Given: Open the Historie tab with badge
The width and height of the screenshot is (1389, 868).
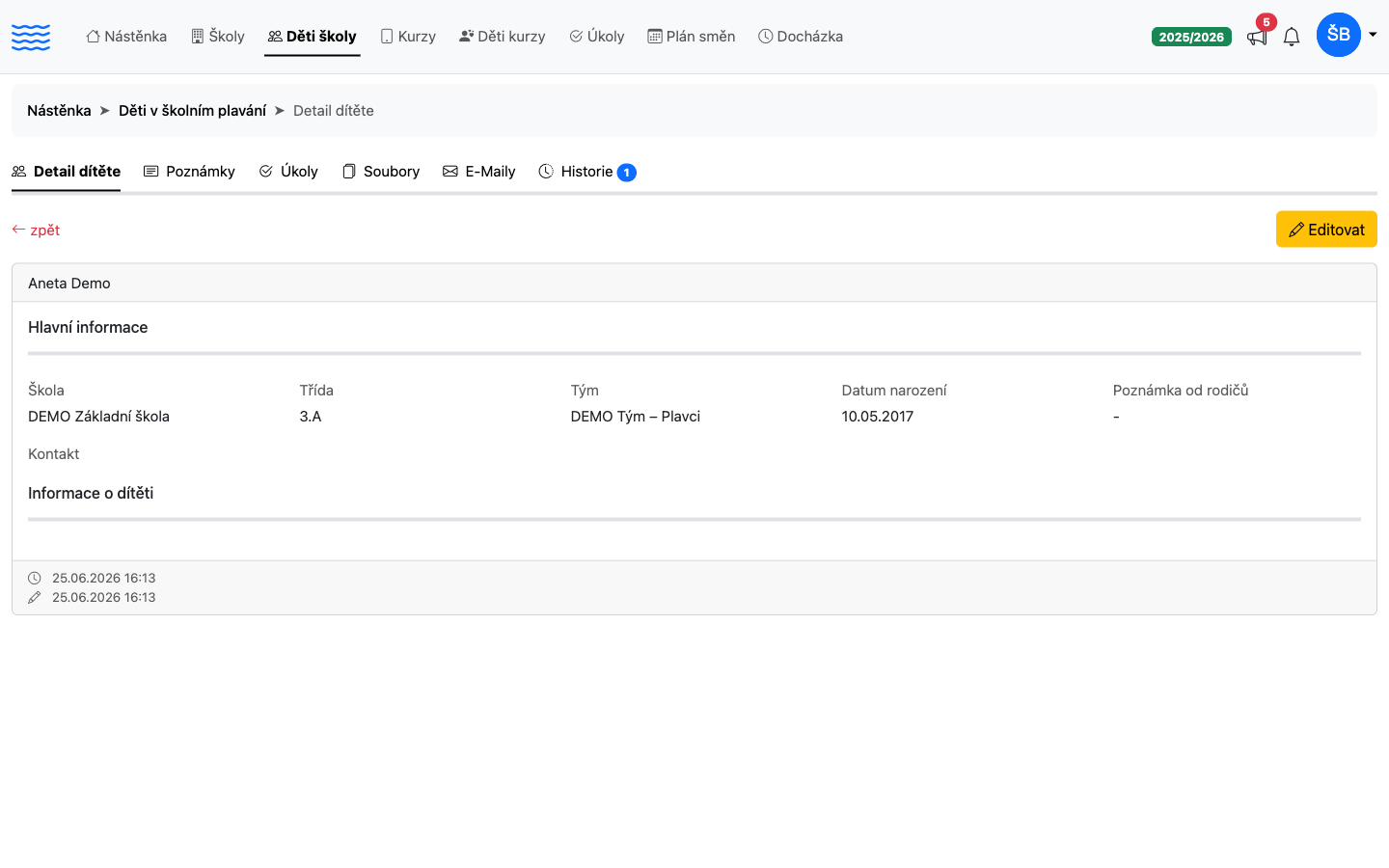Looking at the screenshot, I should pos(587,172).
